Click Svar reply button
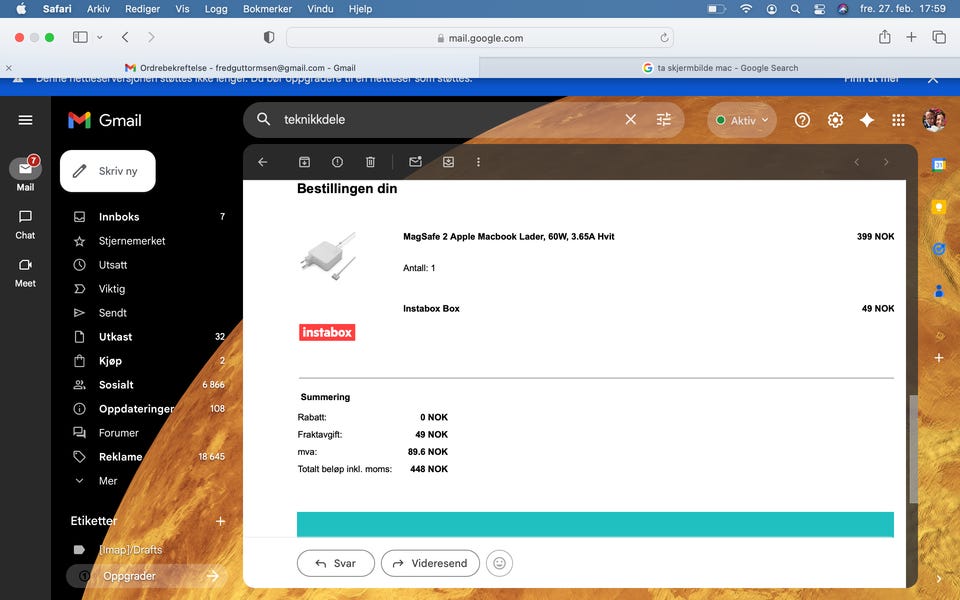960x600 pixels. (x=336, y=563)
